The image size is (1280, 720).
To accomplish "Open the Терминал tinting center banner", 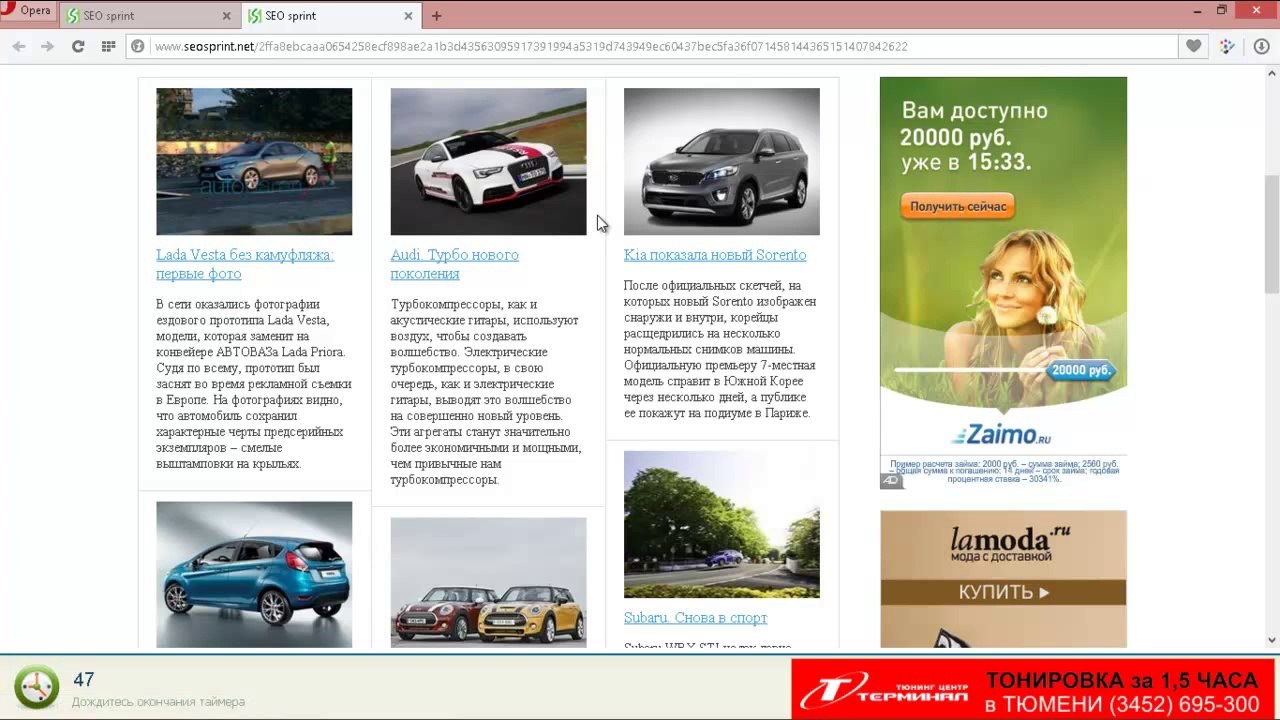I will coord(1033,688).
